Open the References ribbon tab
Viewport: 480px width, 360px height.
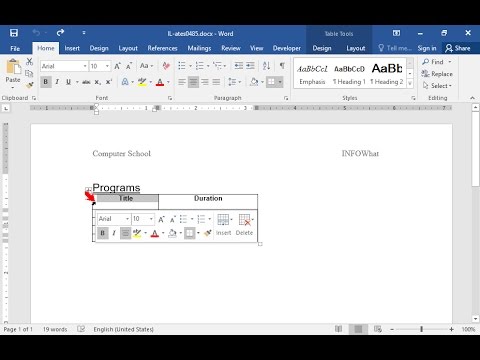[162, 48]
